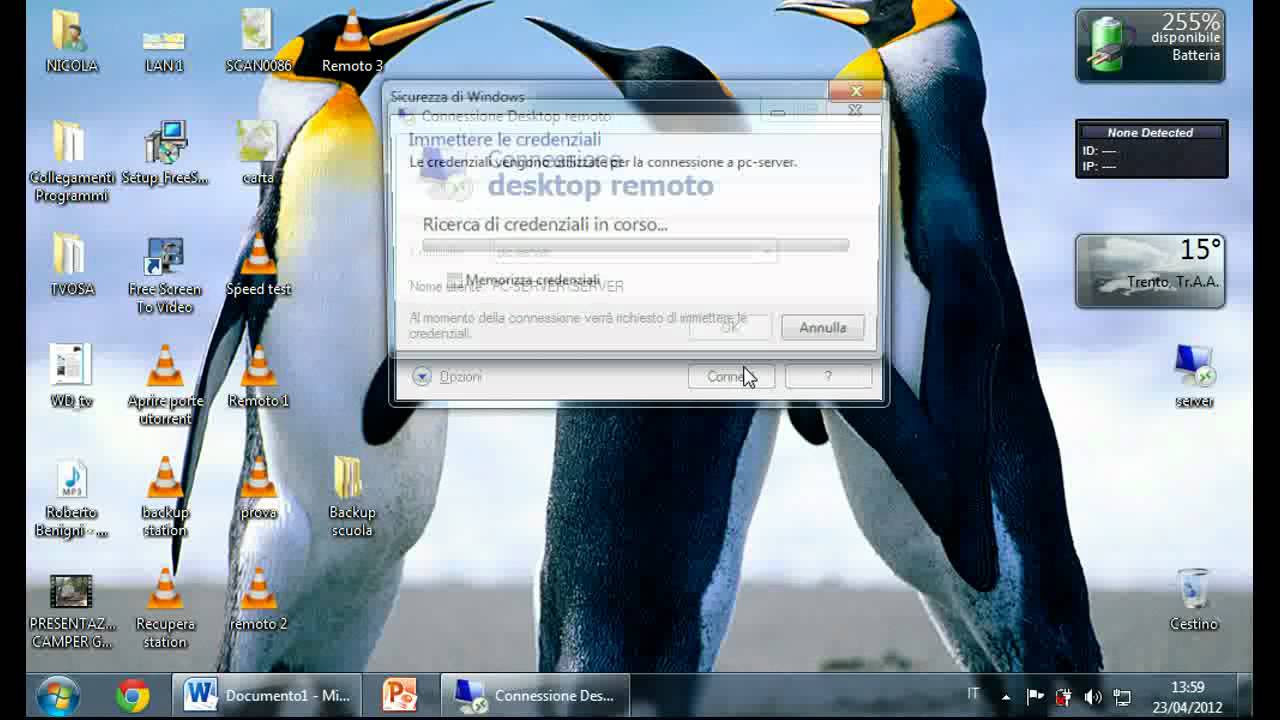Open the Action Center flag icon
The height and width of the screenshot is (720, 1280).
pyautogui.click(x=1035, y=697)
